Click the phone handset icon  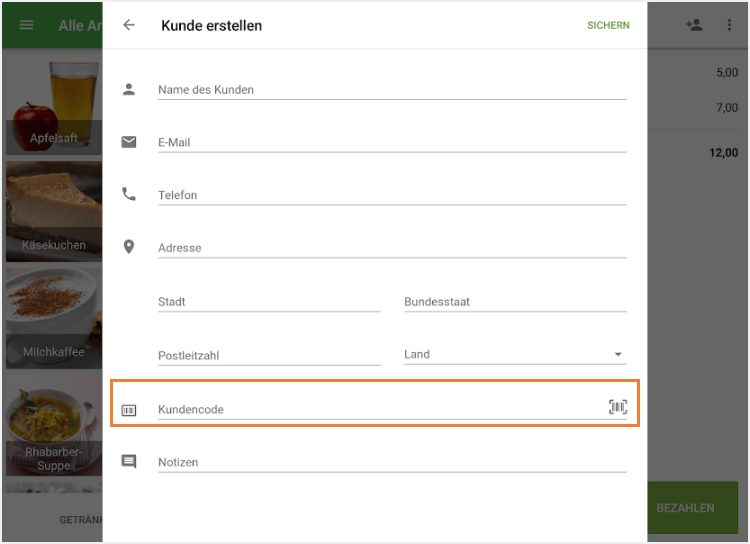coord(129,194)
